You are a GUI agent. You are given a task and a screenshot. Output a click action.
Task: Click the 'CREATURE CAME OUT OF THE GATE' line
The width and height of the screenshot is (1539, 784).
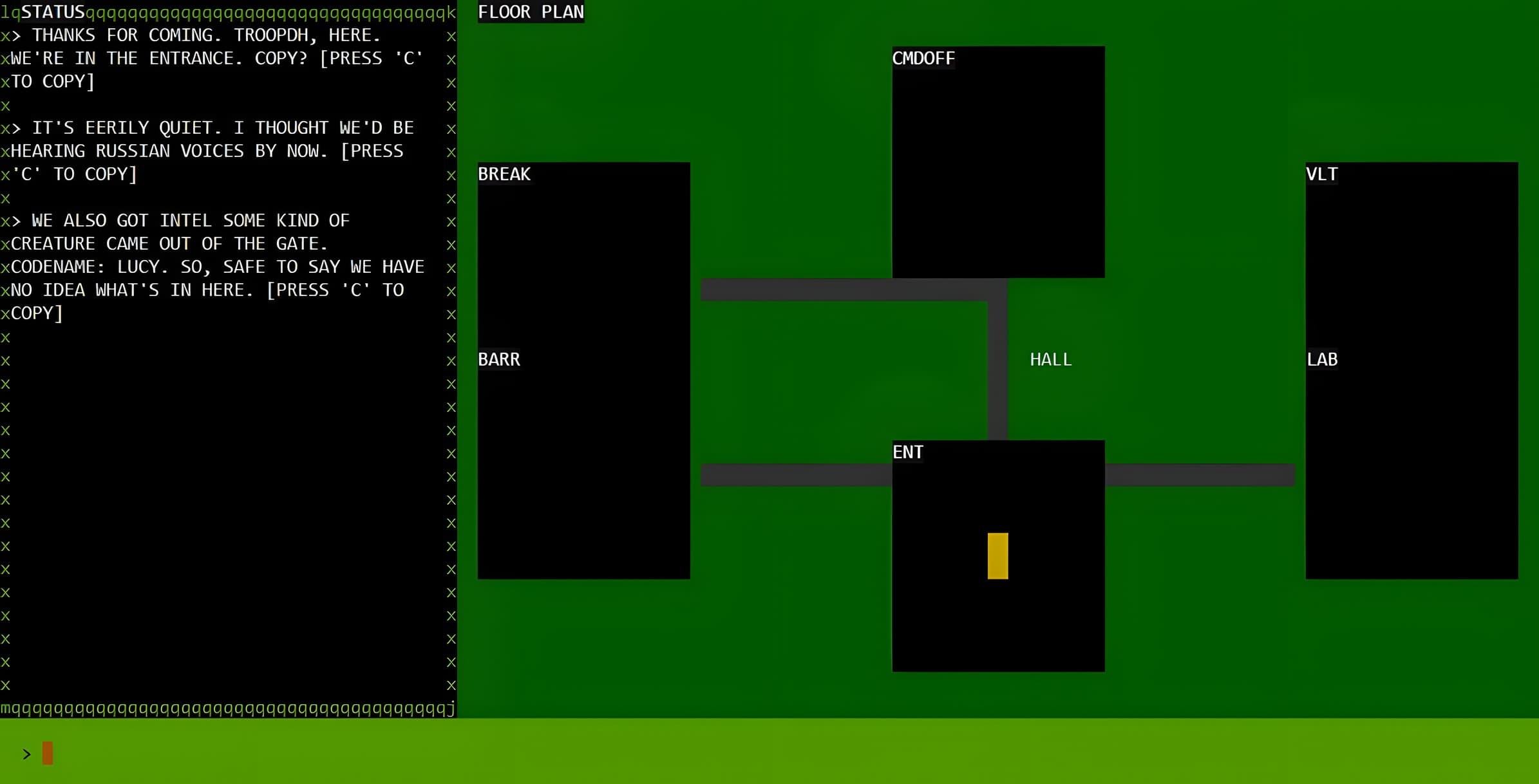click(x=169, y=244)
